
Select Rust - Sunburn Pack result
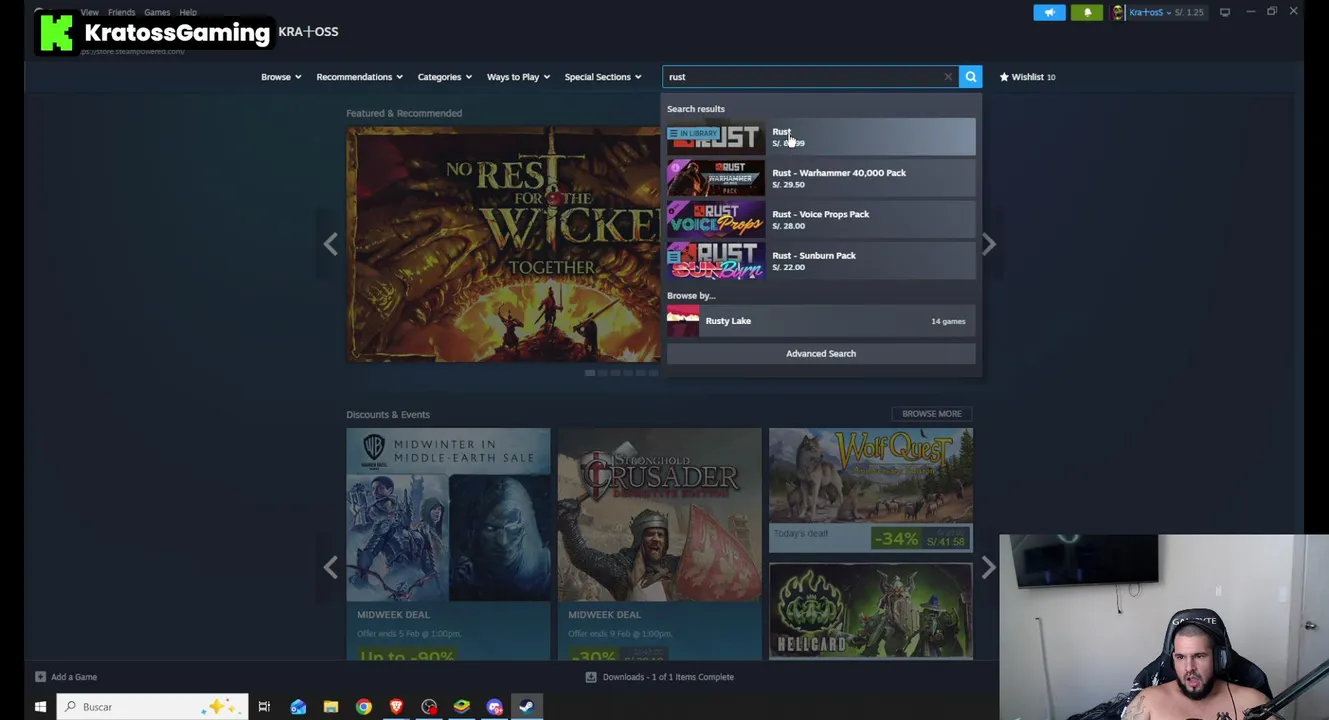point(821,261)
